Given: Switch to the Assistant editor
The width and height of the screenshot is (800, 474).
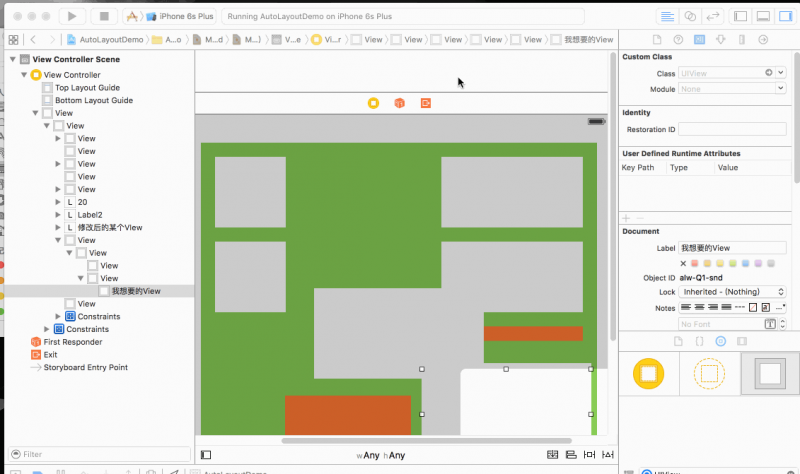Looking at the screenshot, I should pos(690,17).
